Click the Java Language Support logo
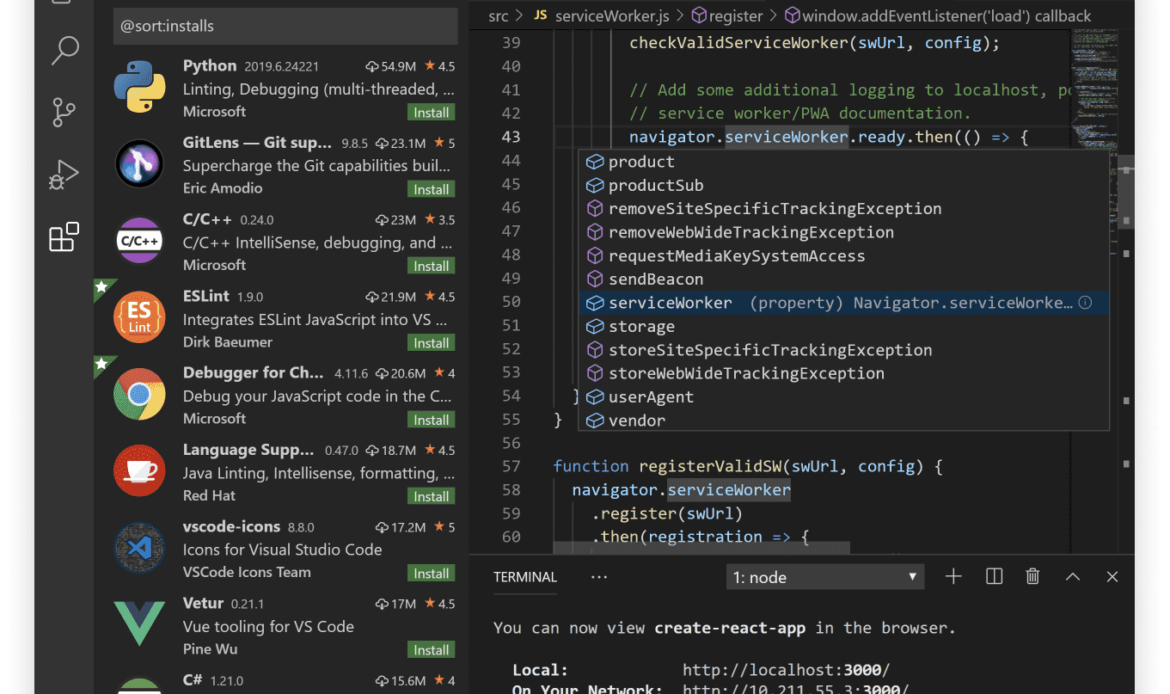Viewport: 1170px width, 694px height. pos(140,471)
